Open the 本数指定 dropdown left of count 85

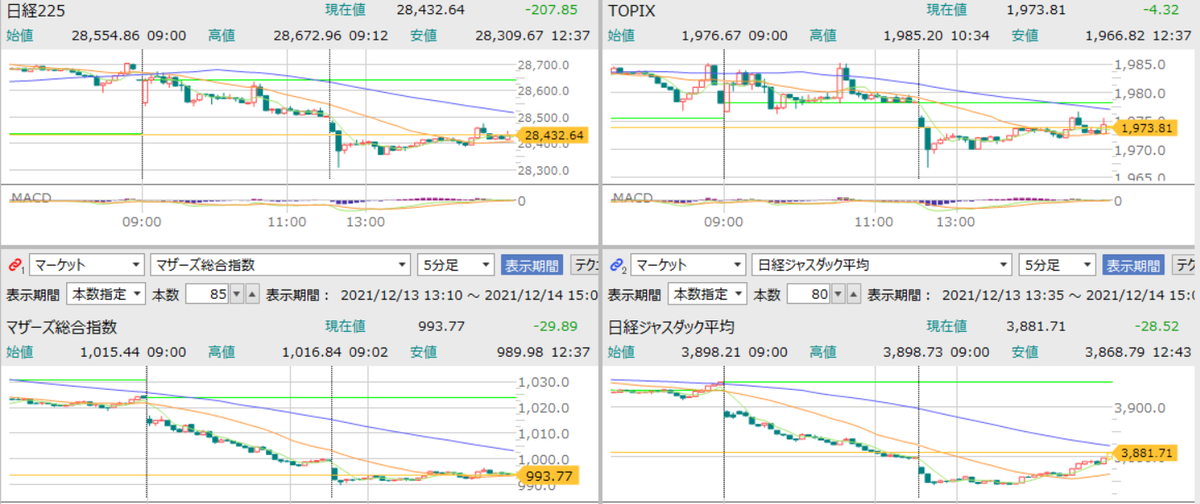105,295
